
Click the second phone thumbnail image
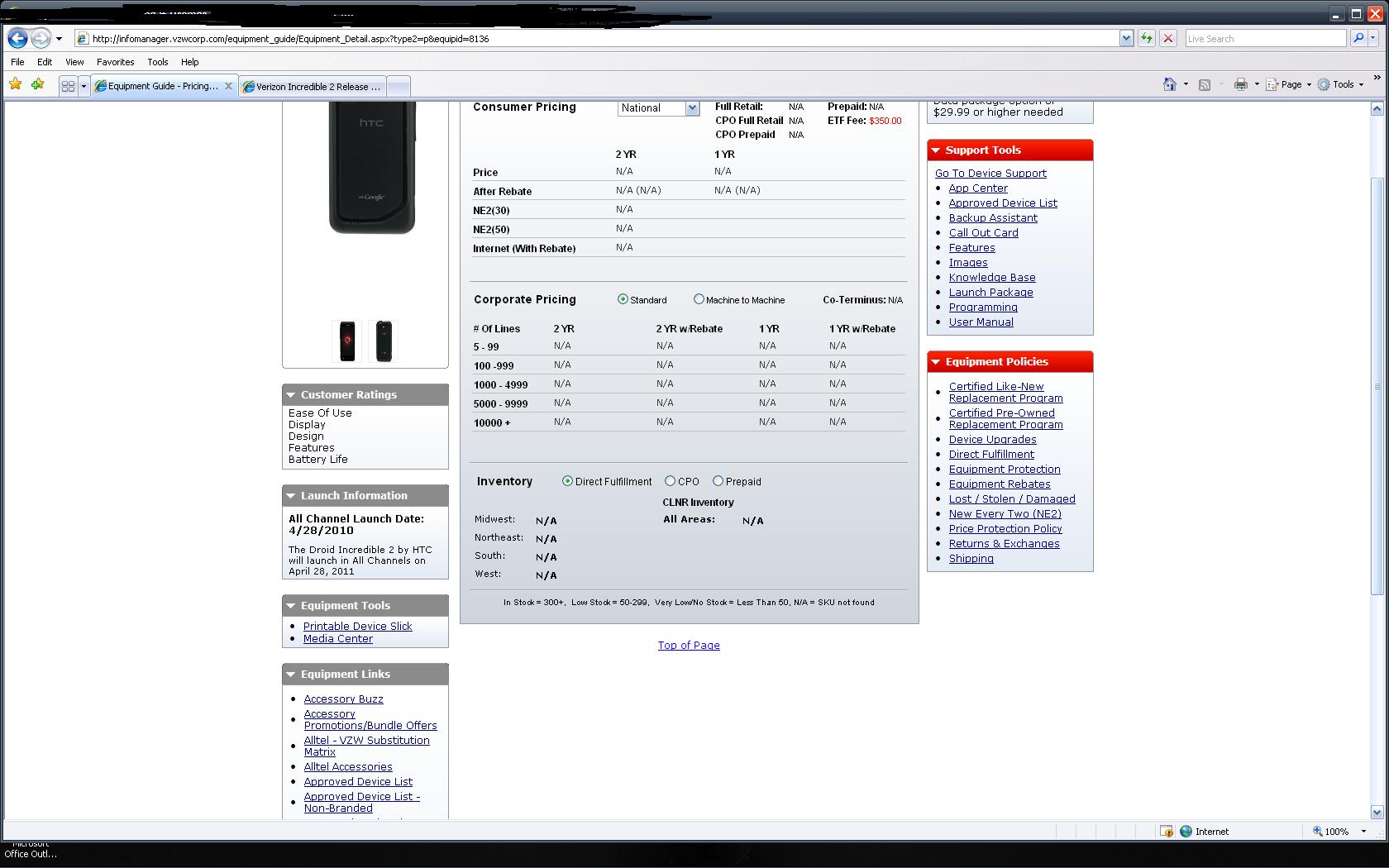384,341
